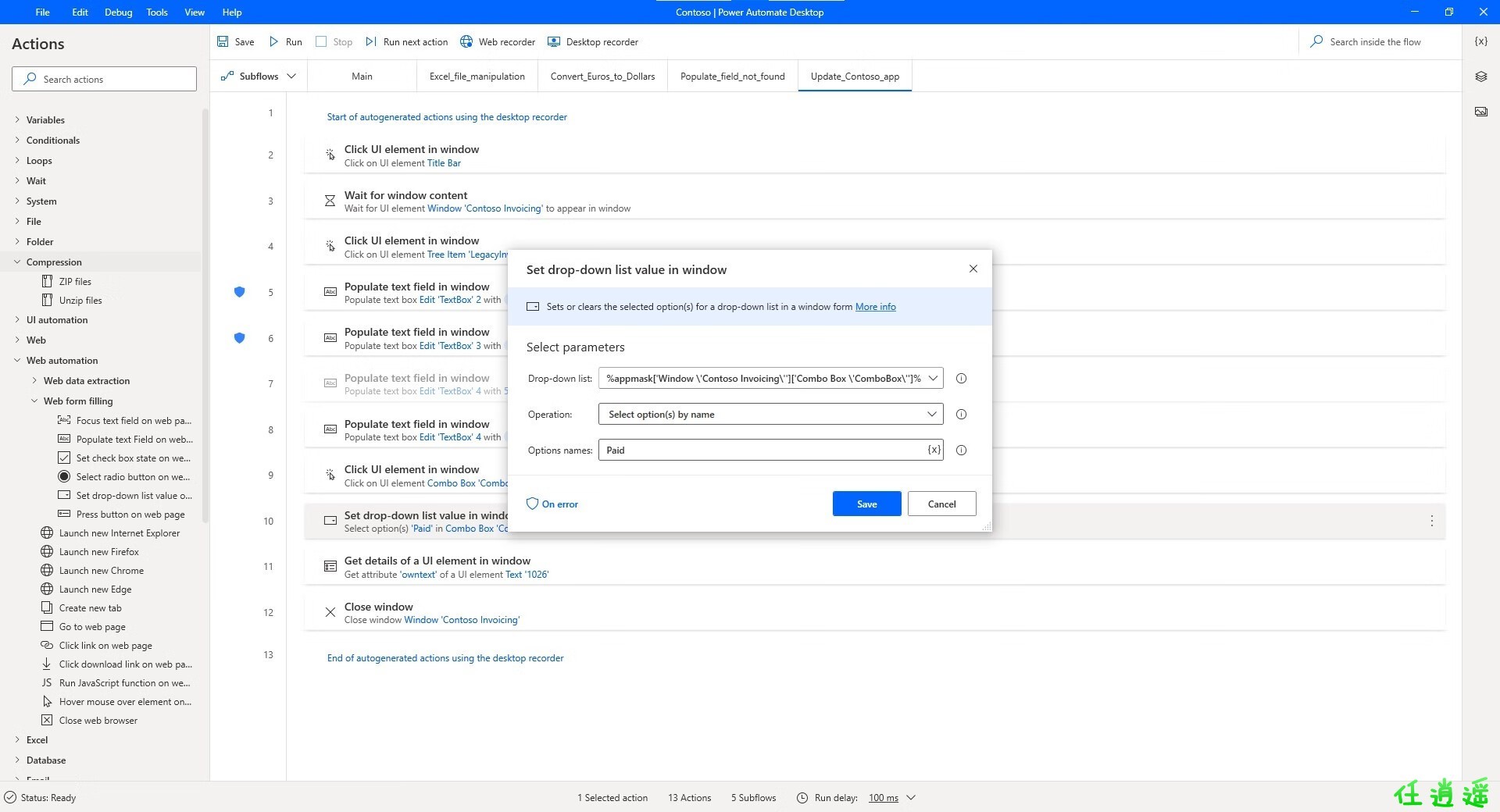Expand the Variables action group
The height and width of the screenshot is (812, 1500).
coord(17,120)
